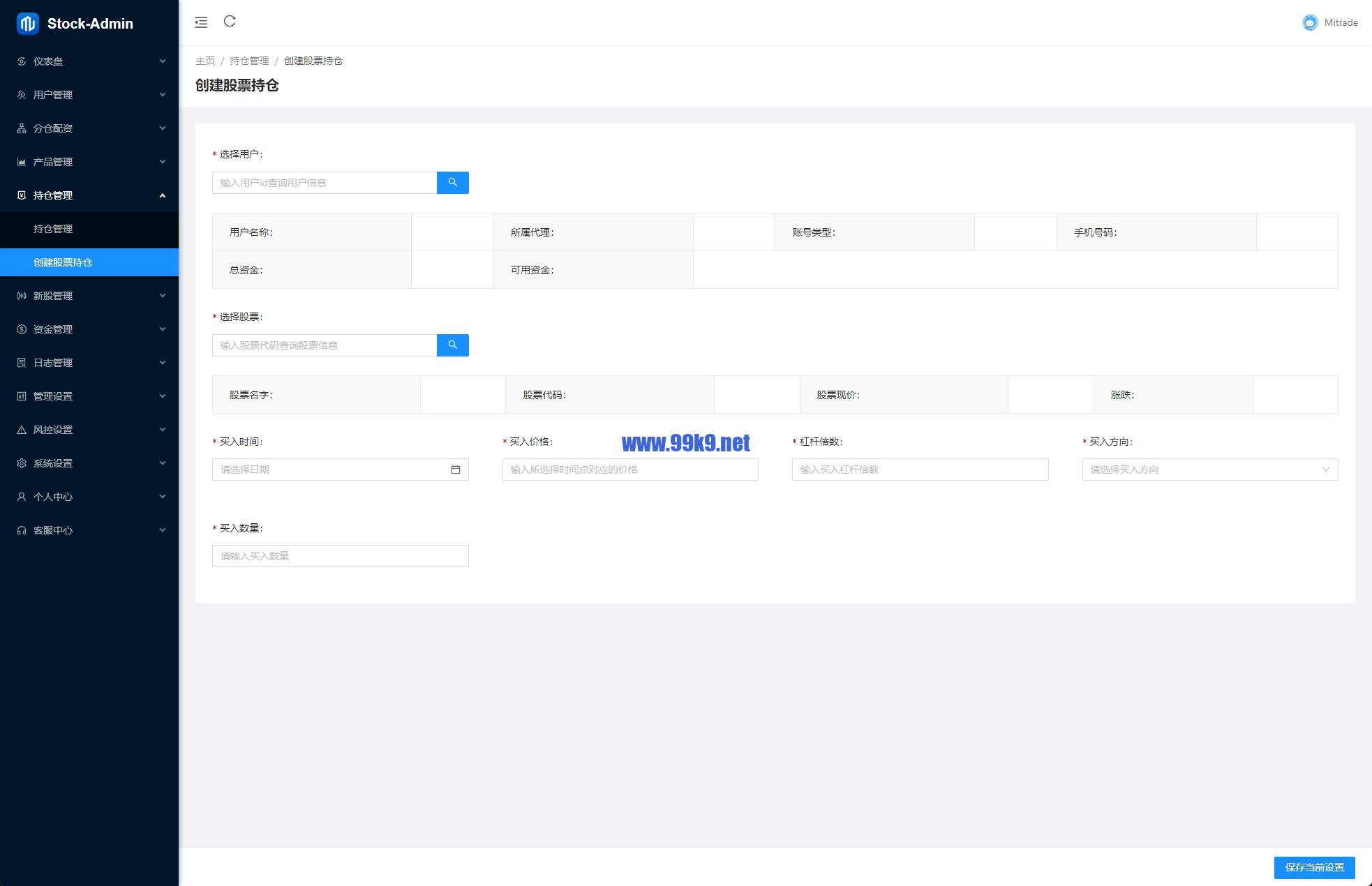Click 日志管理 document icon
The image size is (1372, 886).
[22, 363]
